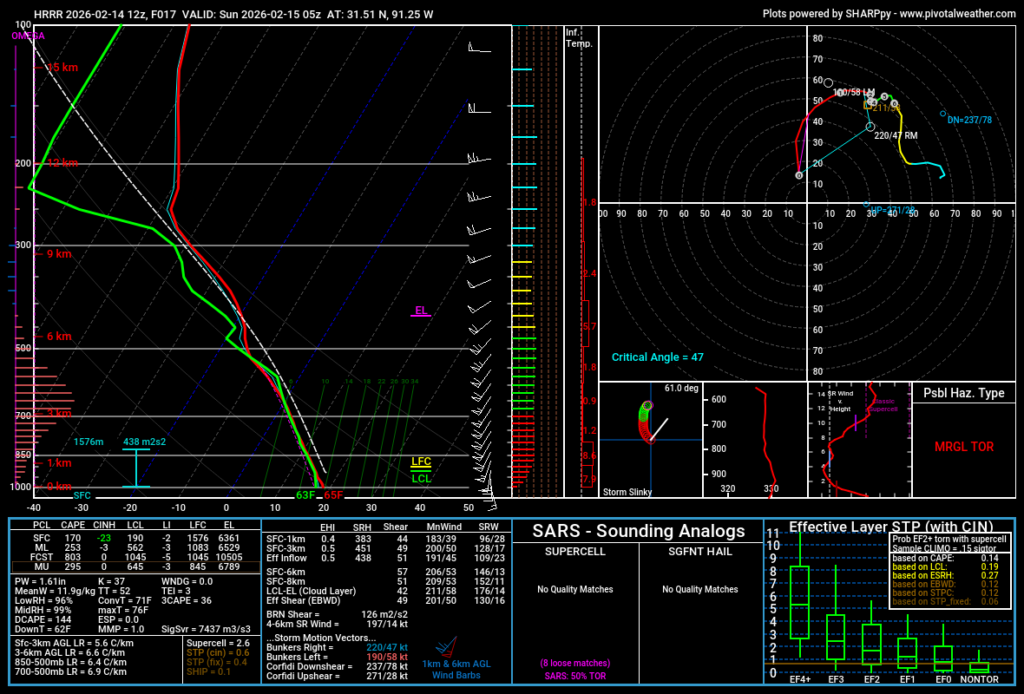Click the EF4+ box plot

[799, 602]
